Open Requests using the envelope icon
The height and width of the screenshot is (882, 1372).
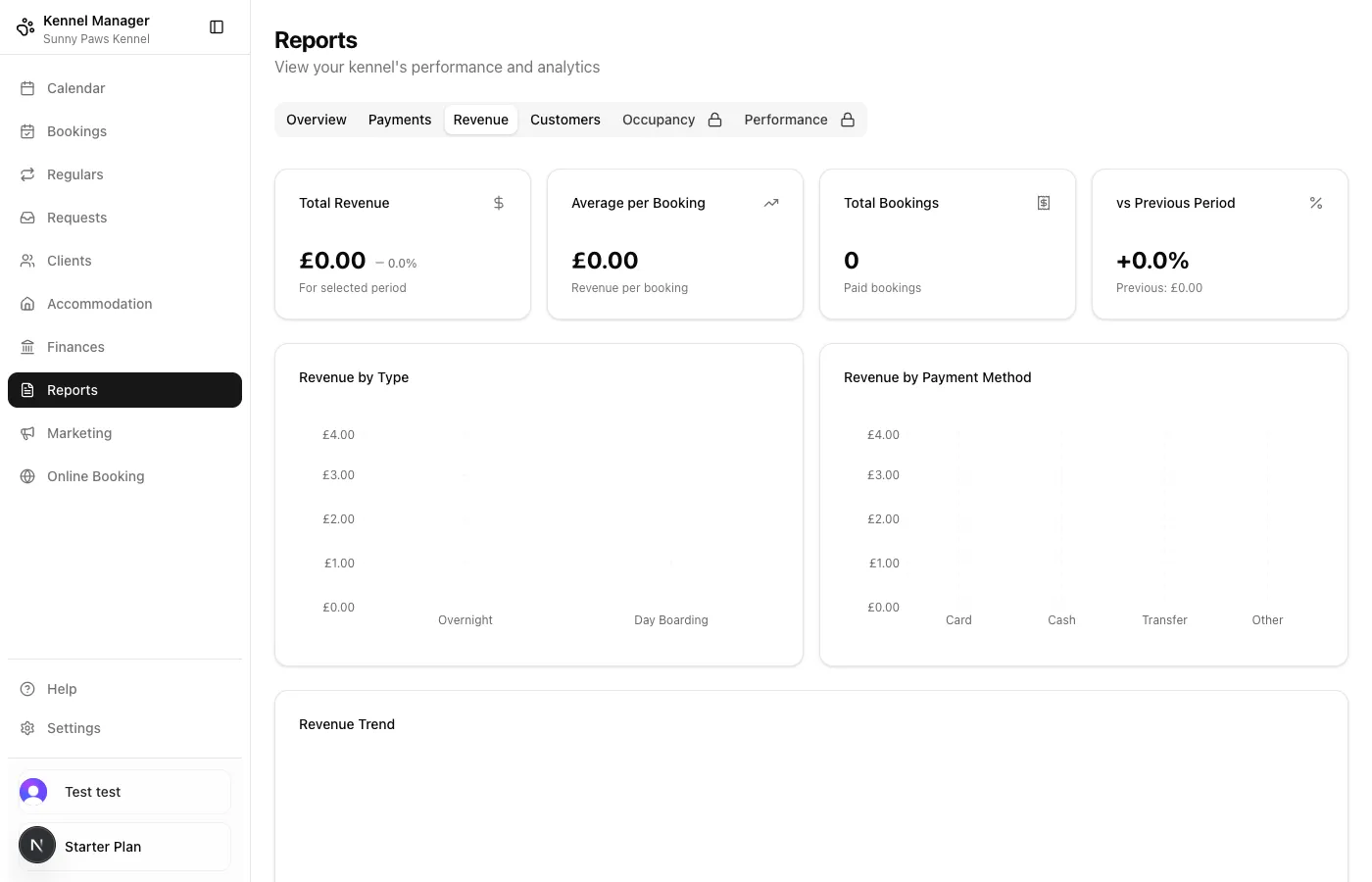(29, 218)
